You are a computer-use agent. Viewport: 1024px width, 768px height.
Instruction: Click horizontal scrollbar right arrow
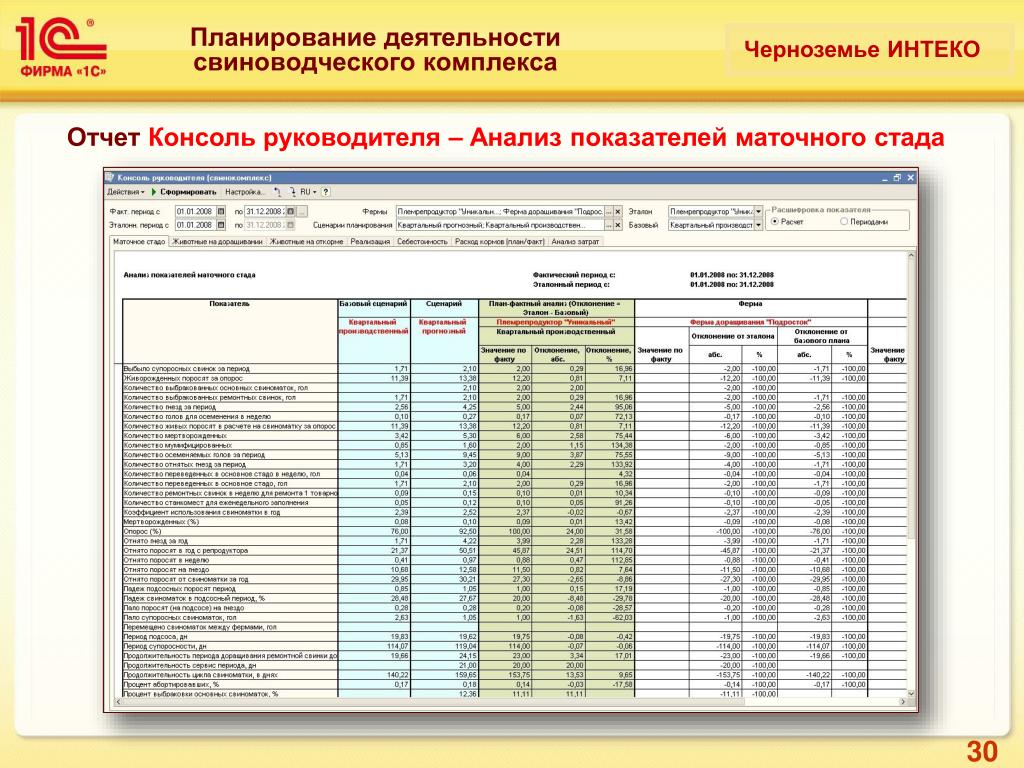coord(903,702)
